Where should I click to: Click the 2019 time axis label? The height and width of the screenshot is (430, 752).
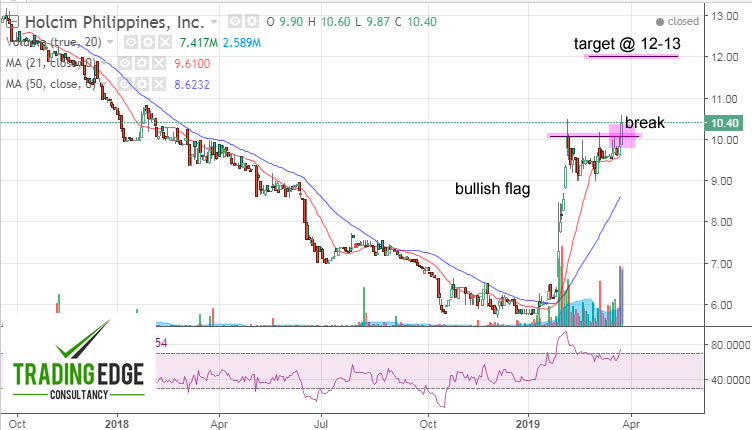pyautogui.click(x=528, y=424)
